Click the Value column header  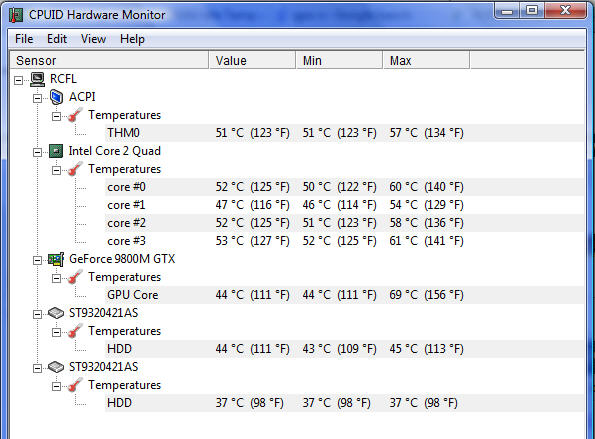252,60
